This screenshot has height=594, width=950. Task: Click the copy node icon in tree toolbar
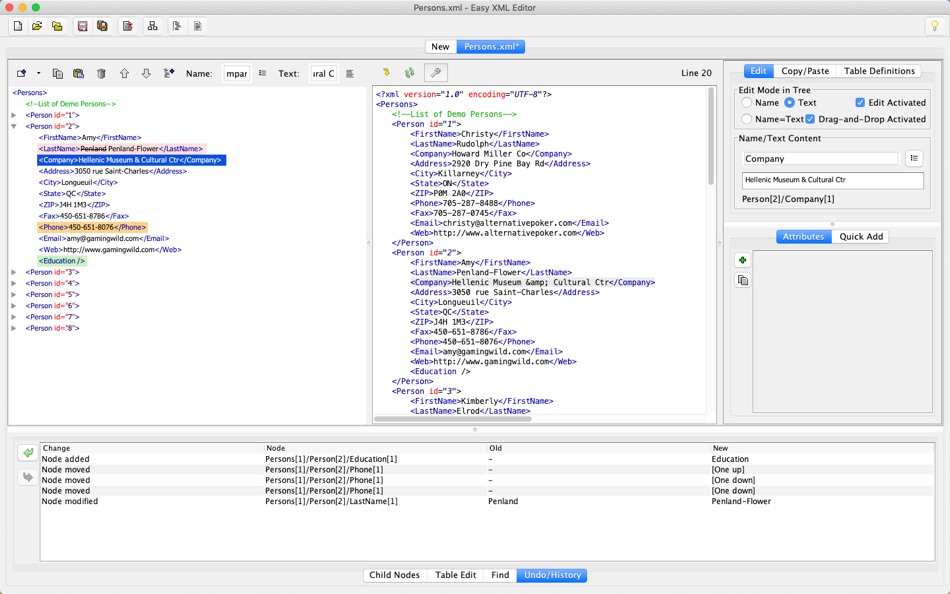(x=58, y=73)
